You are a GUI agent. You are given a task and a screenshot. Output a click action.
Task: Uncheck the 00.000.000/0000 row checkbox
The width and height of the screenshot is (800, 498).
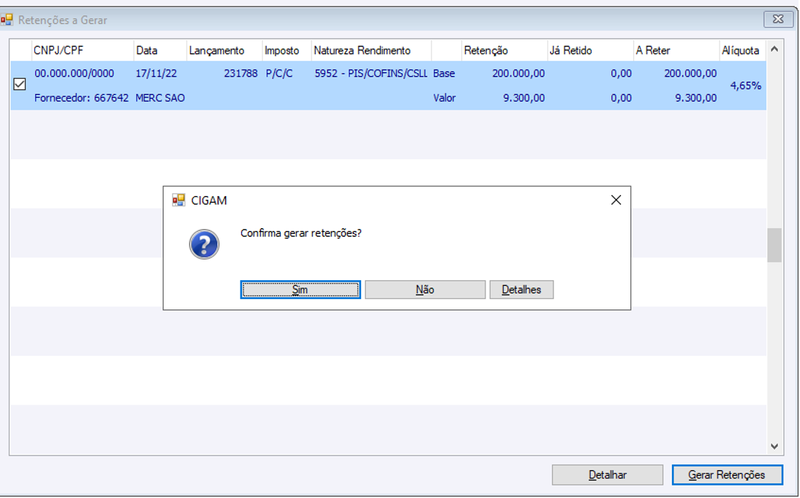[x=19, y=84]
